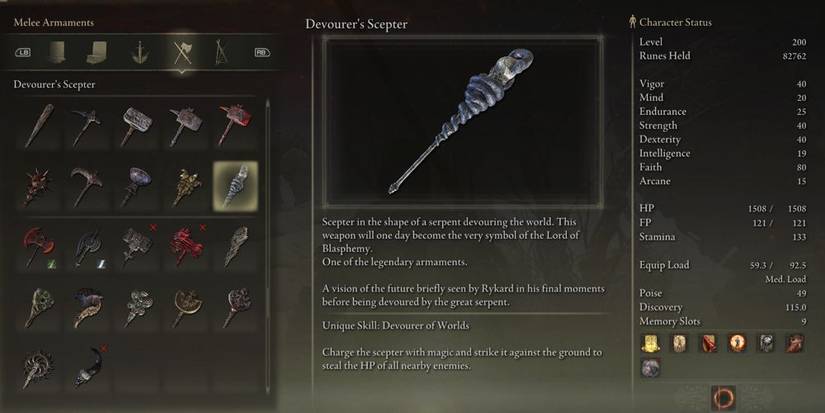Click the LB previous category button

tap(23, 53)
